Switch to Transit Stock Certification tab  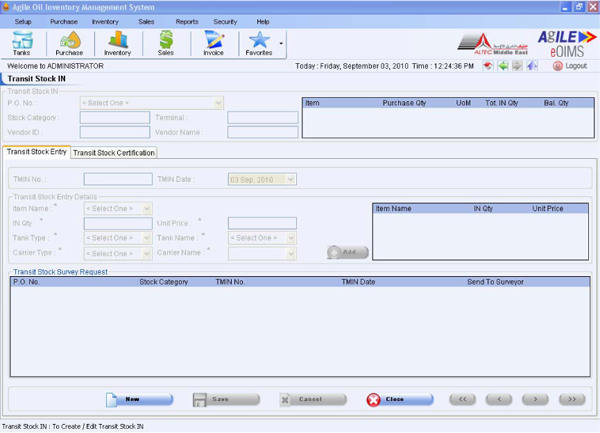[114, 153]
